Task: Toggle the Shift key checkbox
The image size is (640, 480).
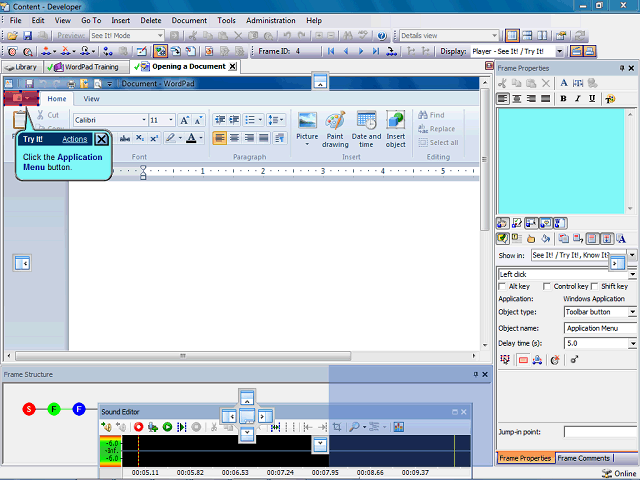Action: [595, 287]
